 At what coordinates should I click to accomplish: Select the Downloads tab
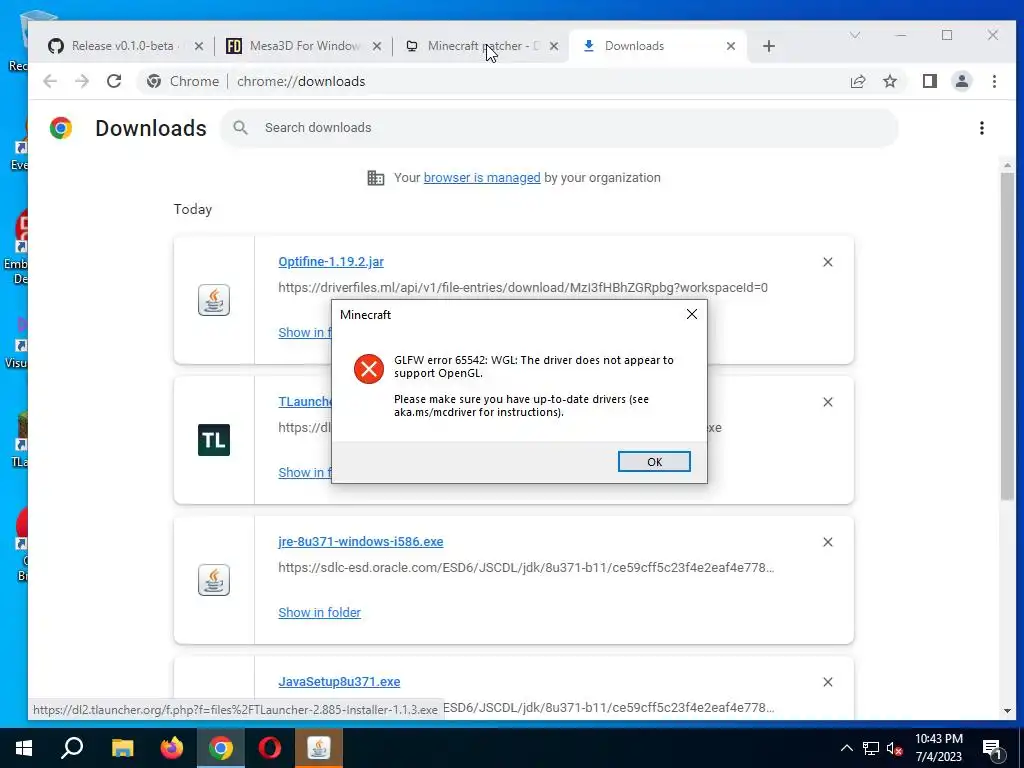(x=658, y=46)
